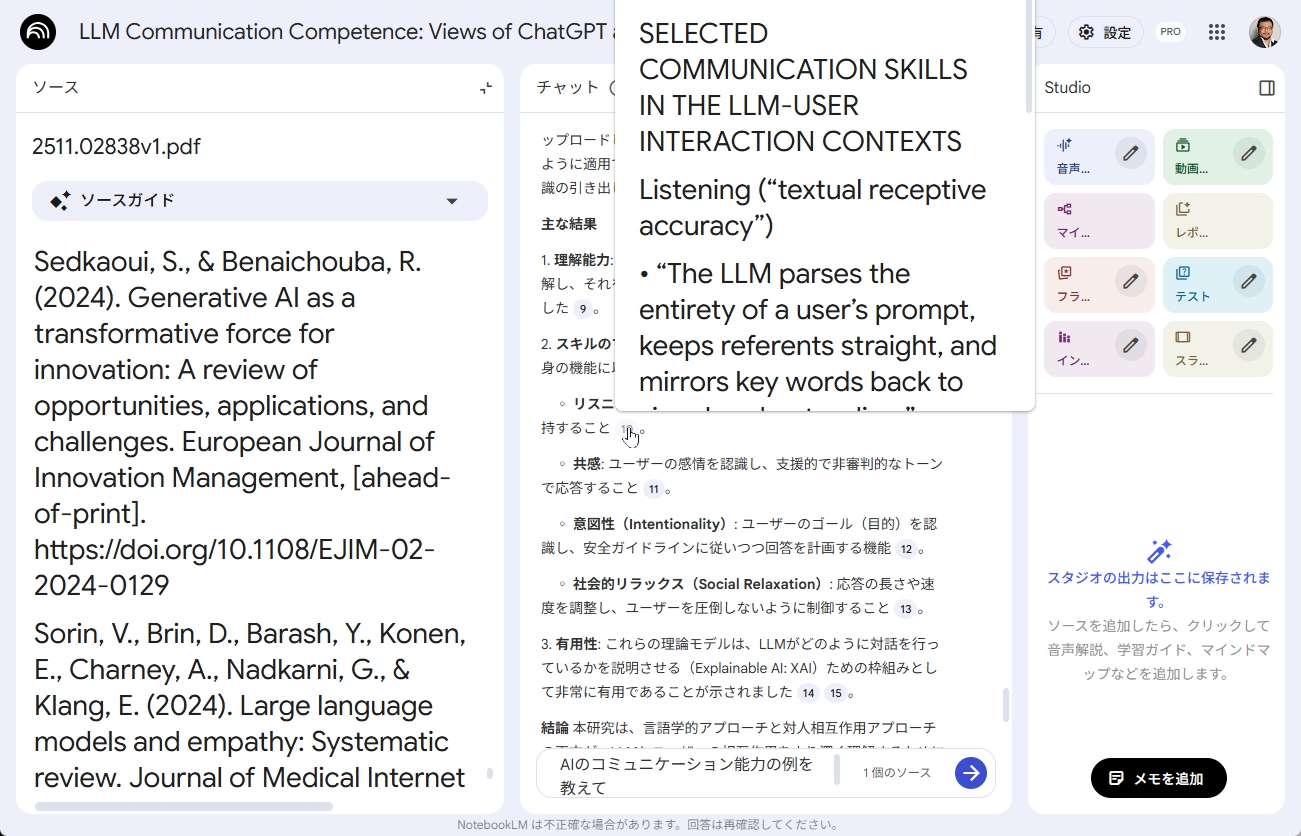
Task: Click the popup text Listening ("textual receptive accuracy")
Action: [x=812, y=208]
